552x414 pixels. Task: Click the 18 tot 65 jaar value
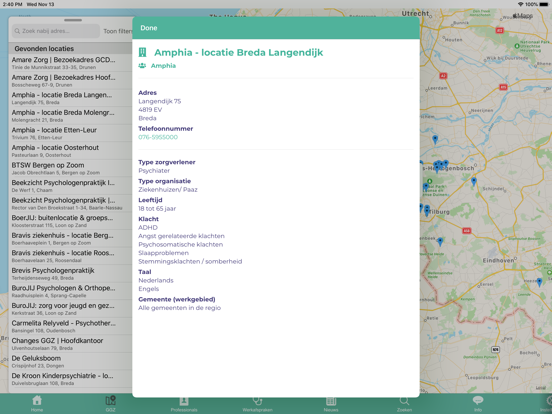click(x=157, y=209)
